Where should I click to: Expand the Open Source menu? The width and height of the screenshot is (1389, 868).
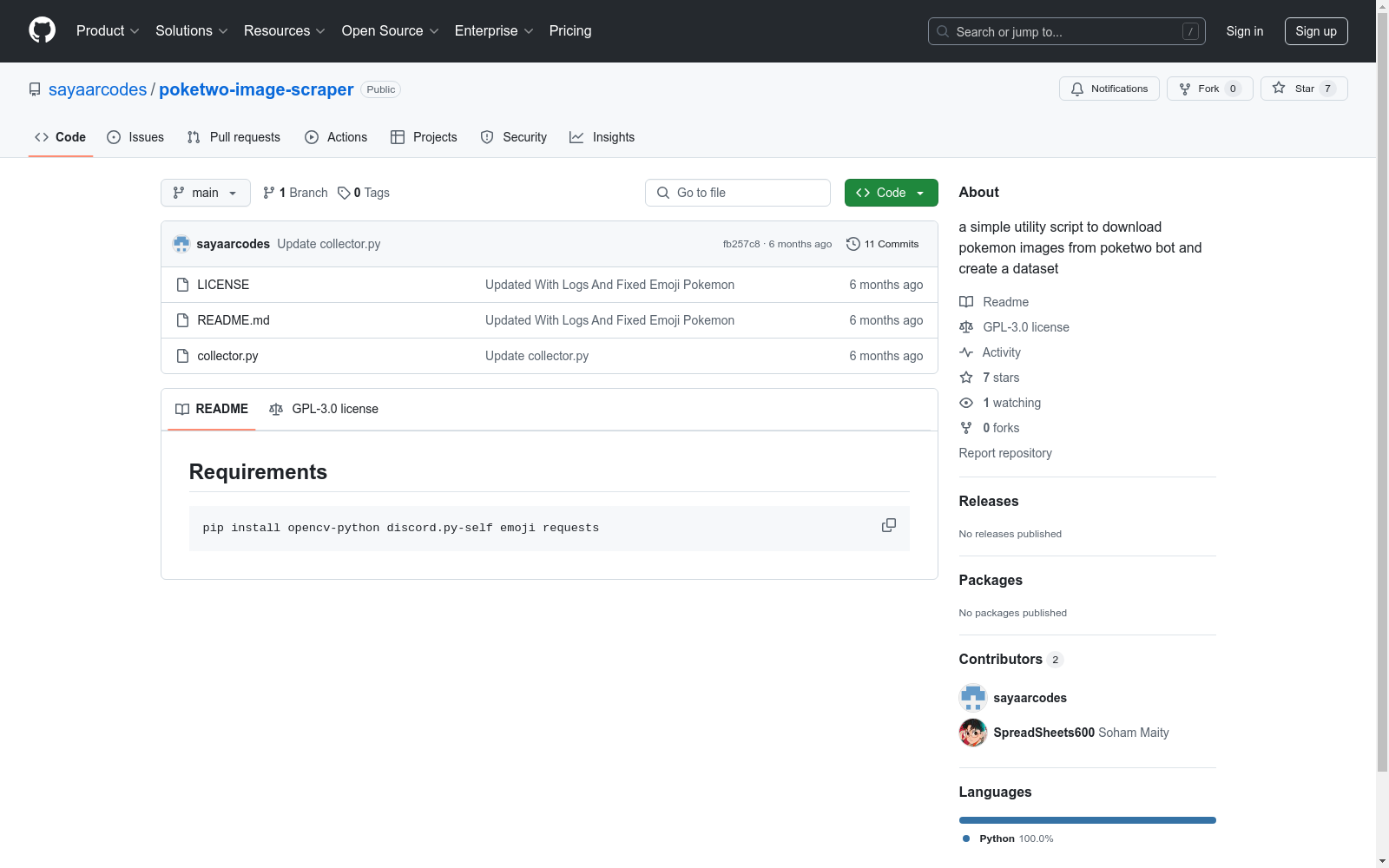pyautogui.click(x=391, y=30)
